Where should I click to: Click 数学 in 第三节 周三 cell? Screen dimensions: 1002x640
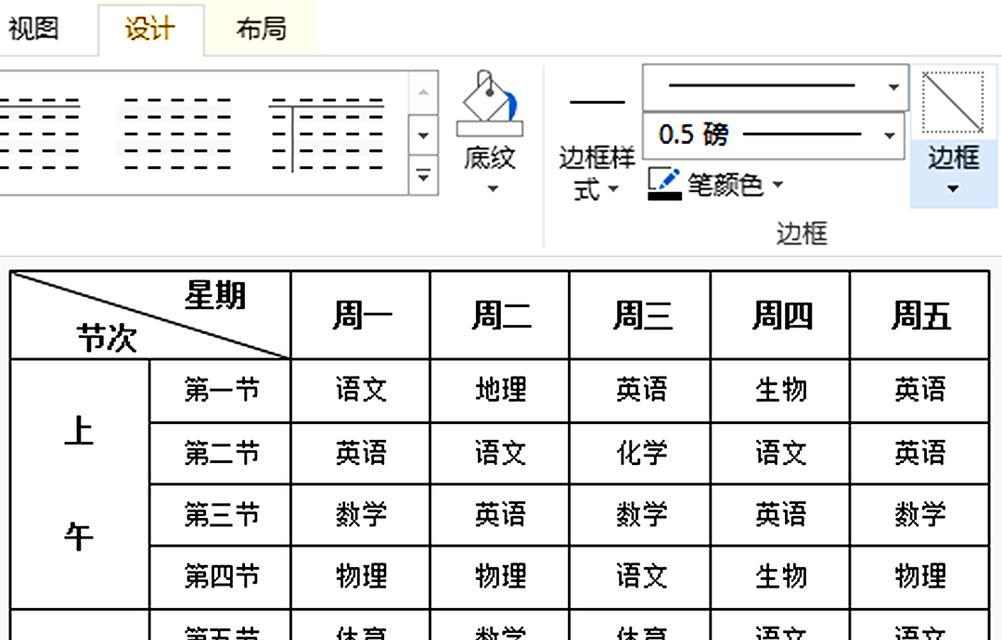(x=642, y=515)
